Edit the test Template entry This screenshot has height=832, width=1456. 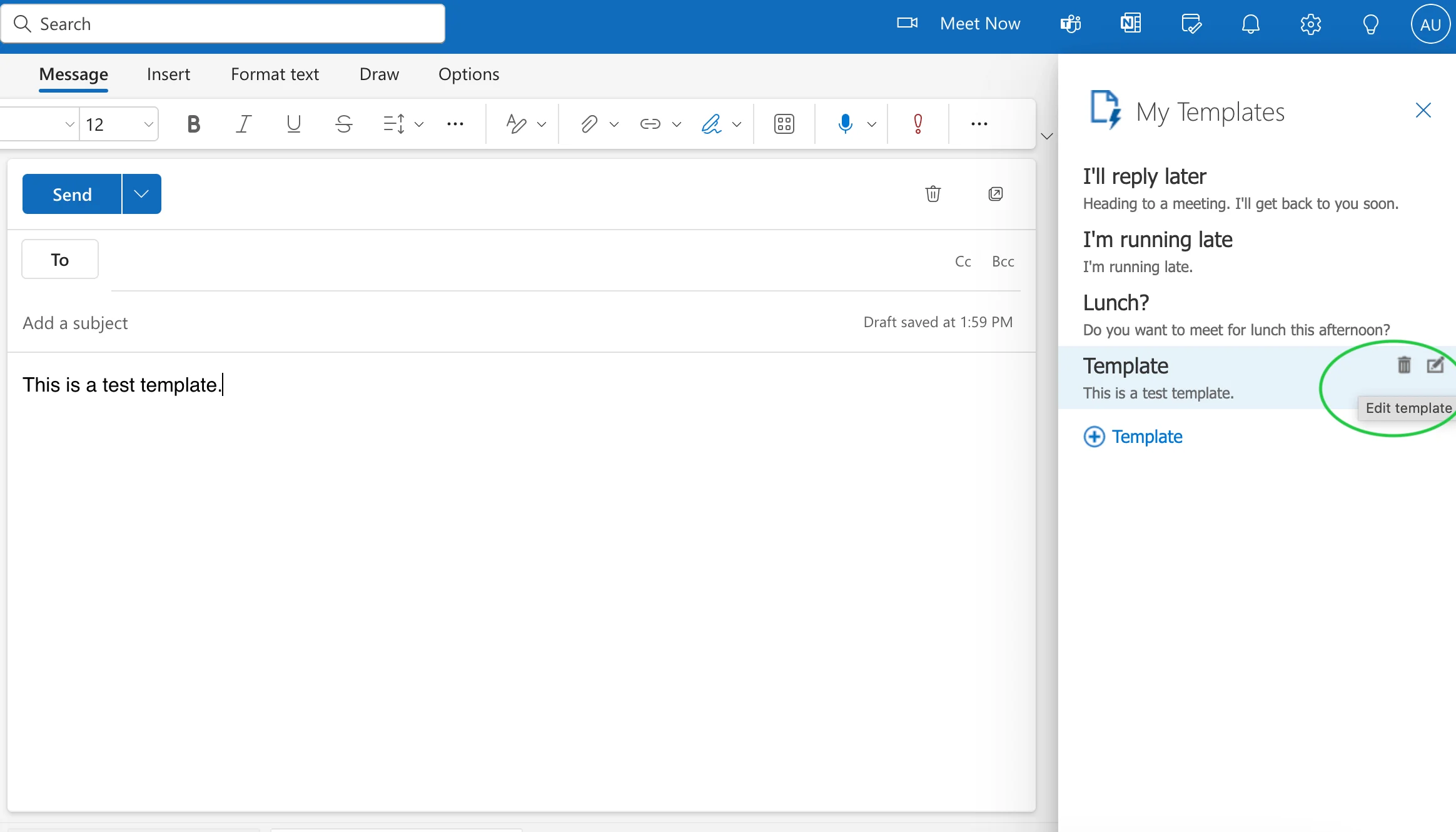(x=1435, y=365)
